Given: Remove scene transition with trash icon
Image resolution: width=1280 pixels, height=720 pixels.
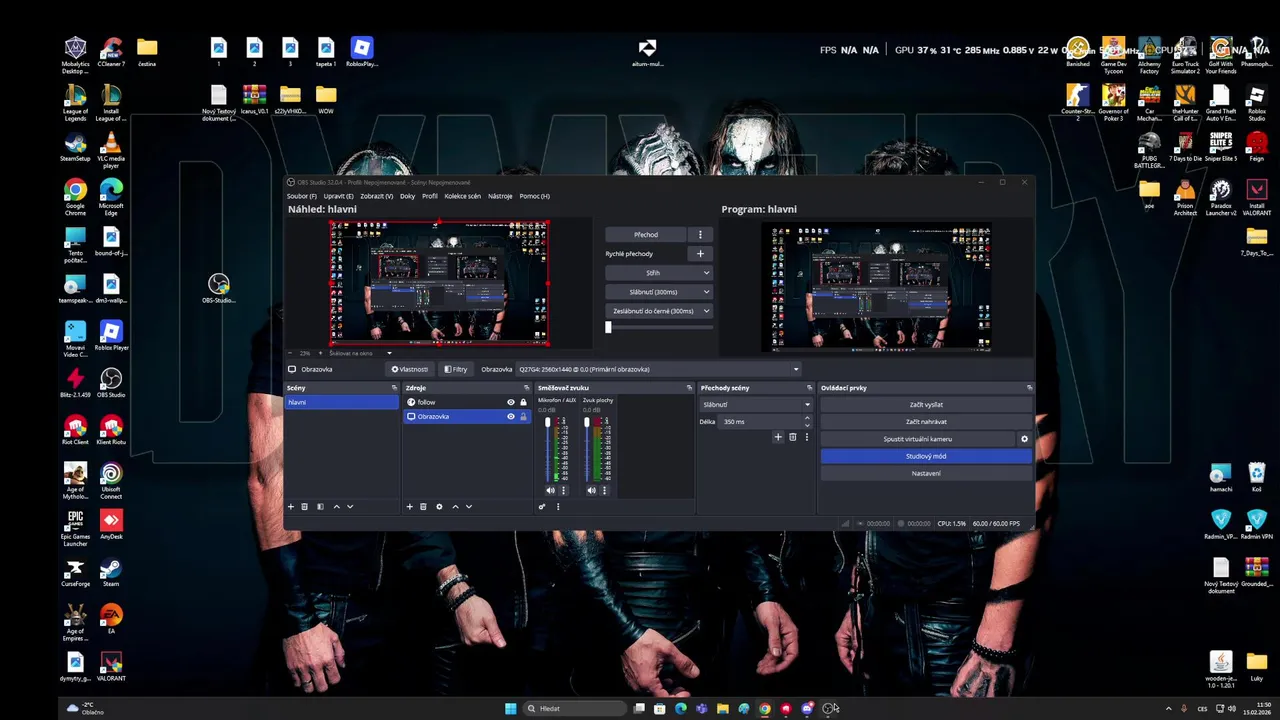Looking at the screenshot, I should 793,436.
